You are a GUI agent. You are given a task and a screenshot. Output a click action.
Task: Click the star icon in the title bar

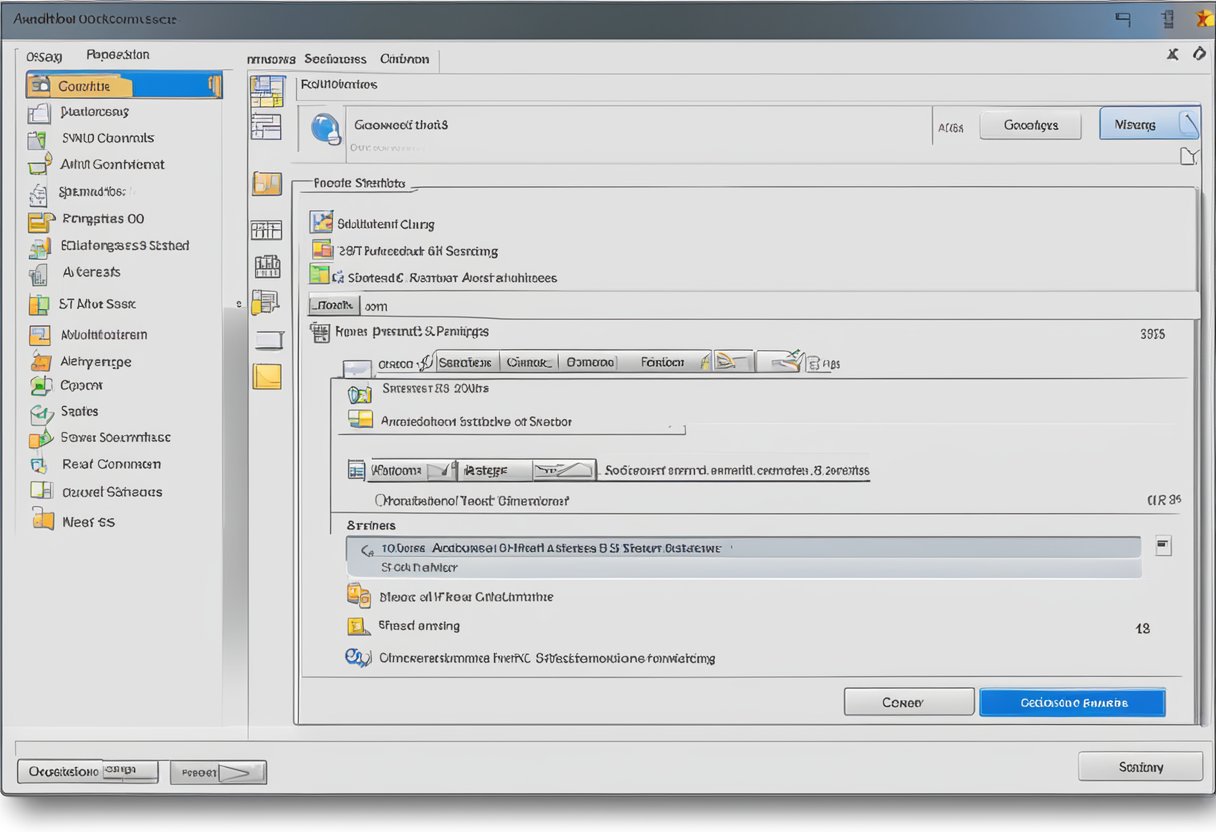pyautogui.click(x=1204, y=19)
